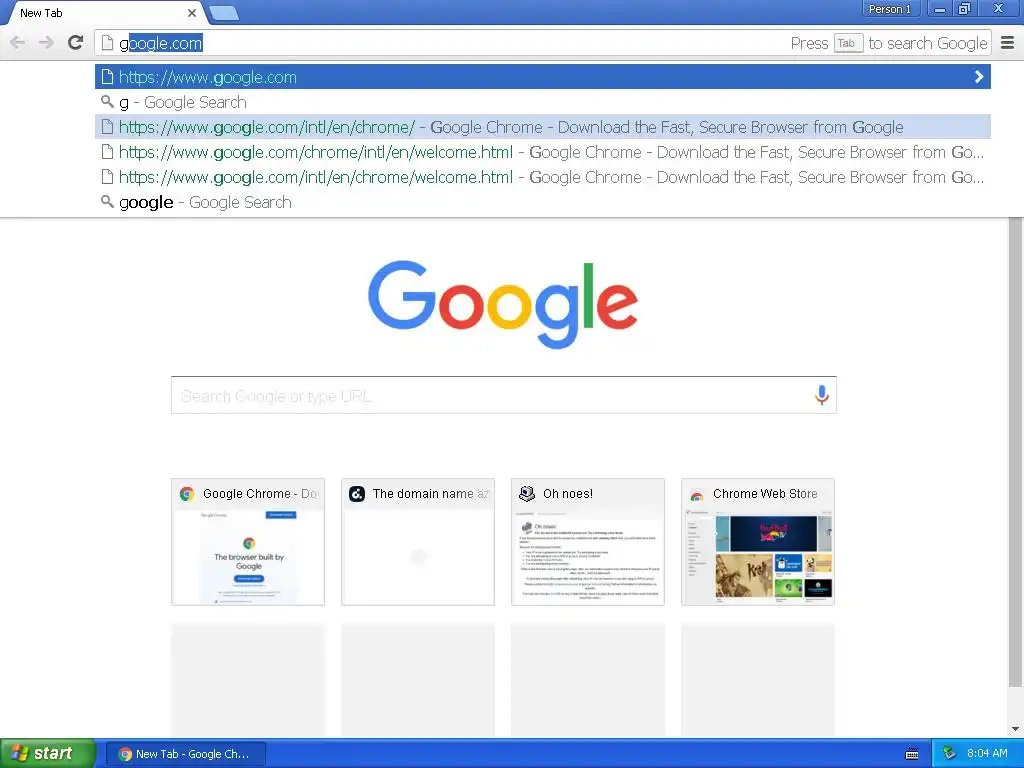Select the New Tab tab

pyautogui.click(x=104, y=13)
